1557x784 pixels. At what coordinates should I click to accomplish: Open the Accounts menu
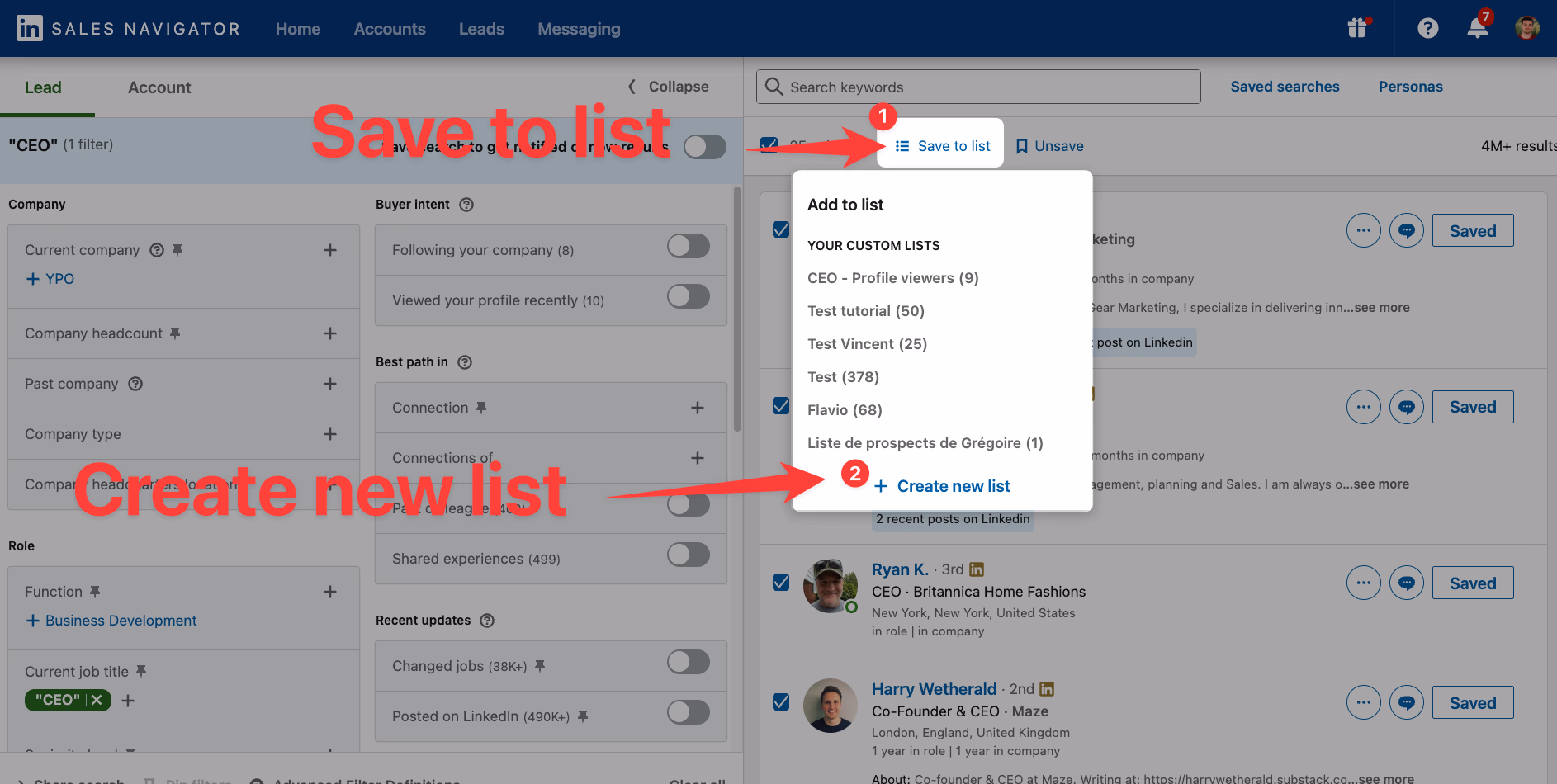[x=390, y=29]
